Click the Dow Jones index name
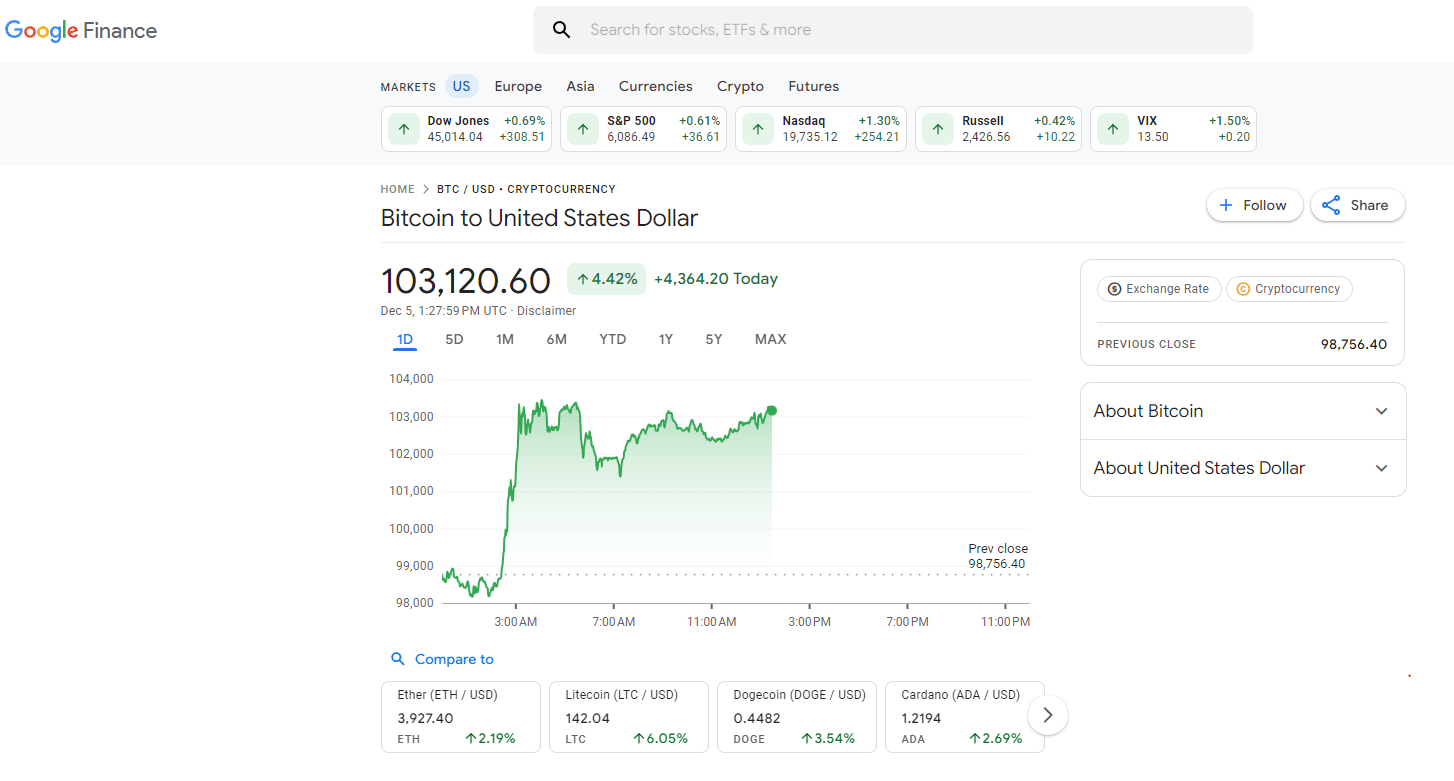Viewport: 1454px width, 781px height. (458, 121)
